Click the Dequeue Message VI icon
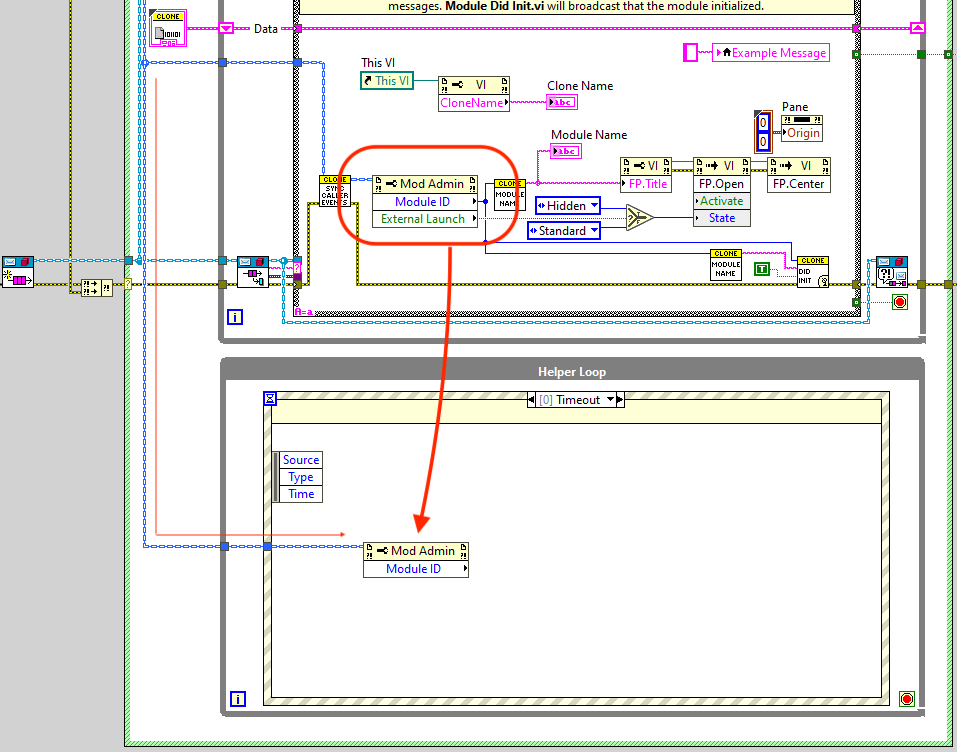 point(253,272)
